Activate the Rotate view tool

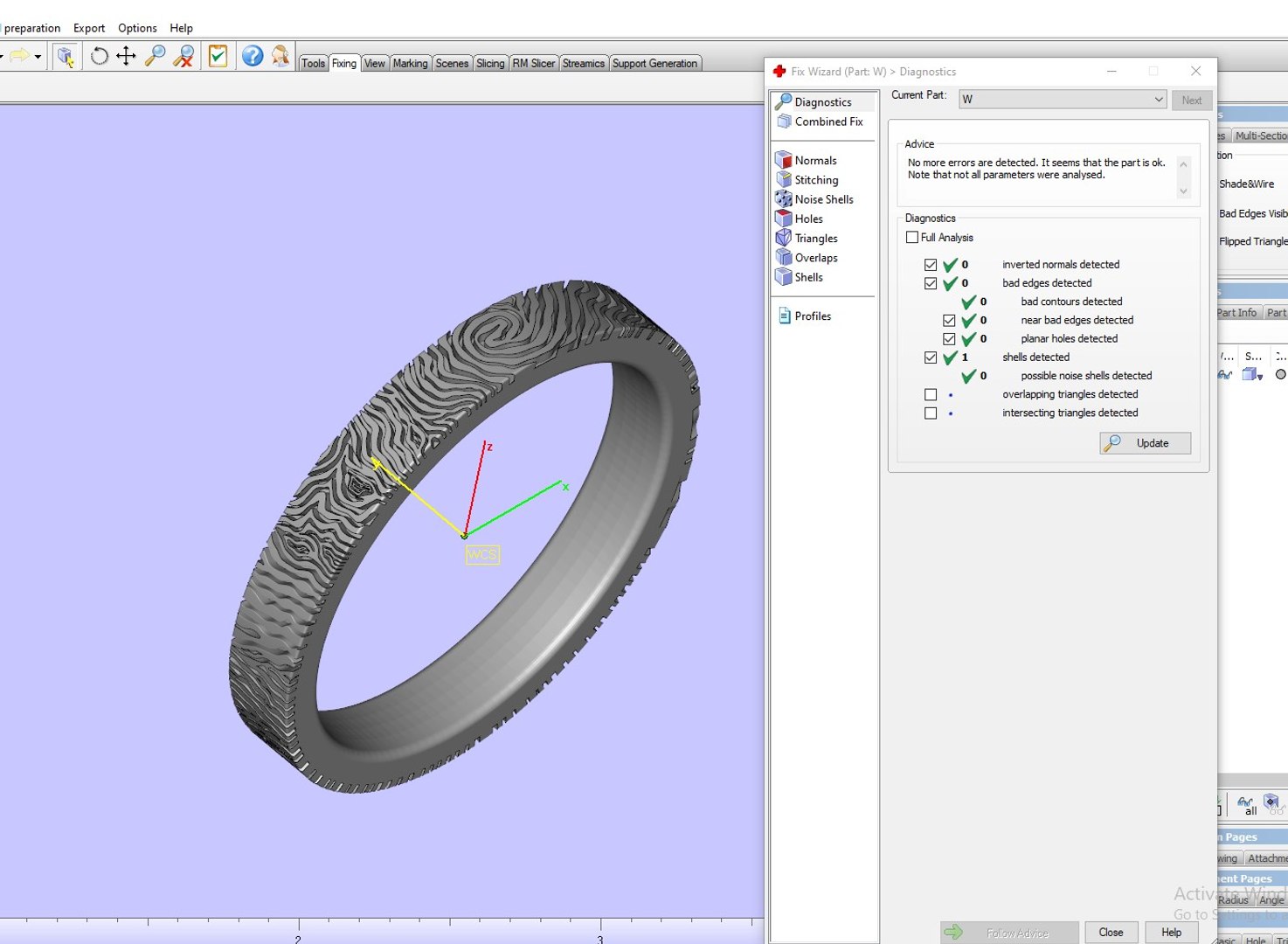click(x=100, y=57)
